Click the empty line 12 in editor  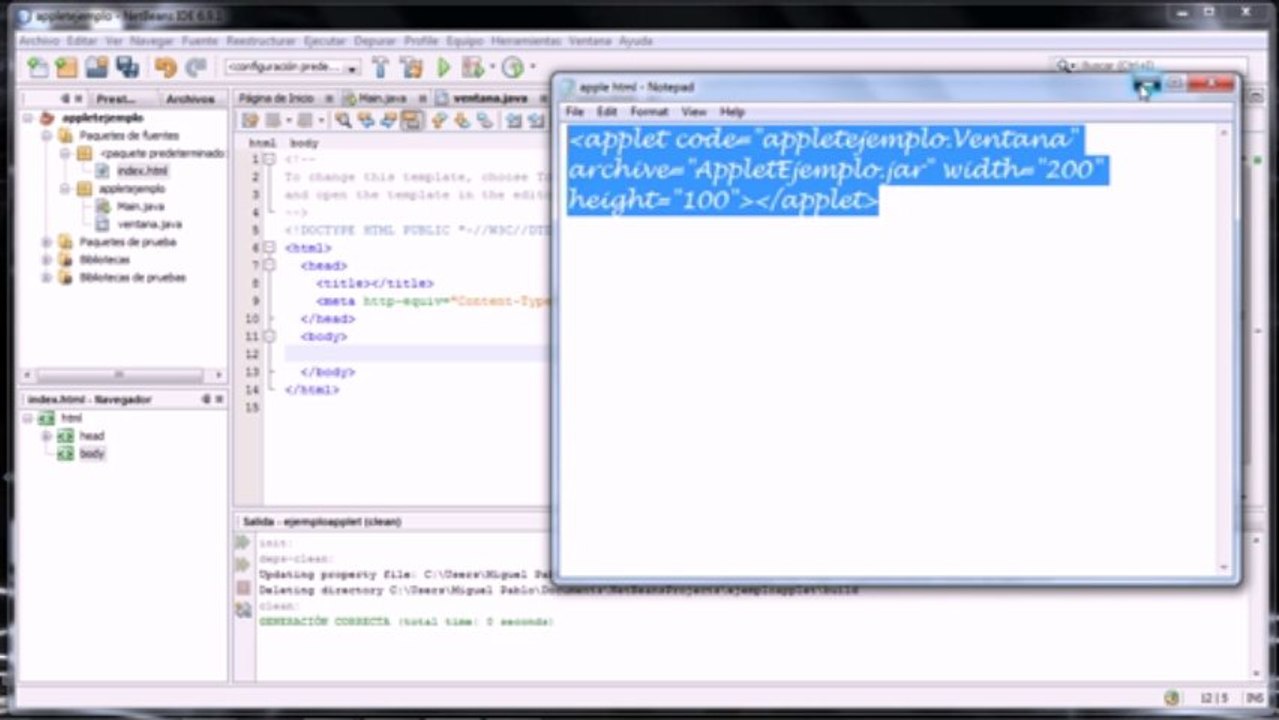tap(416, 354)
